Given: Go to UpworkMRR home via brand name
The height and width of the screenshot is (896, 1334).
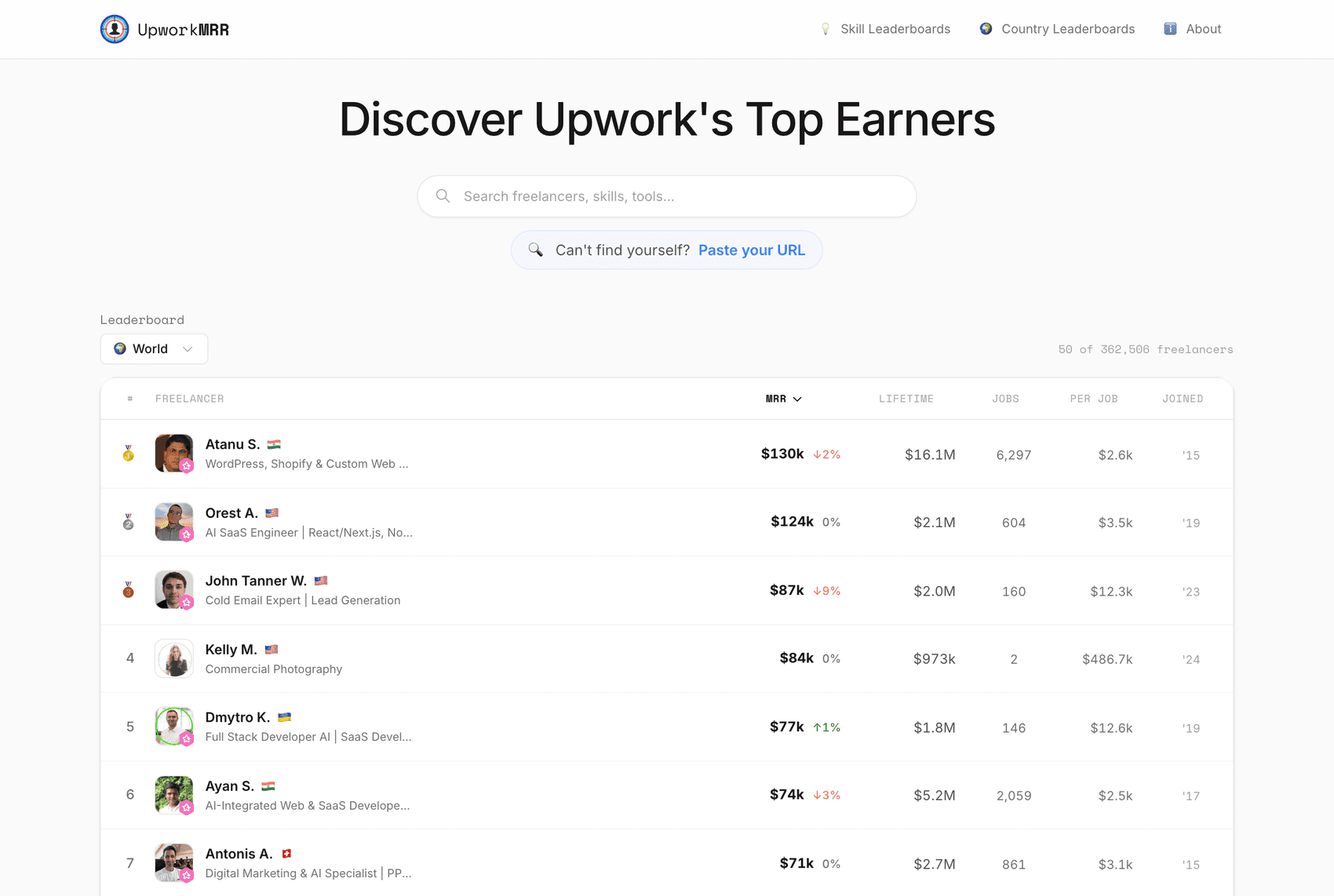Looking at the screenshot, I should click(183, 30).
